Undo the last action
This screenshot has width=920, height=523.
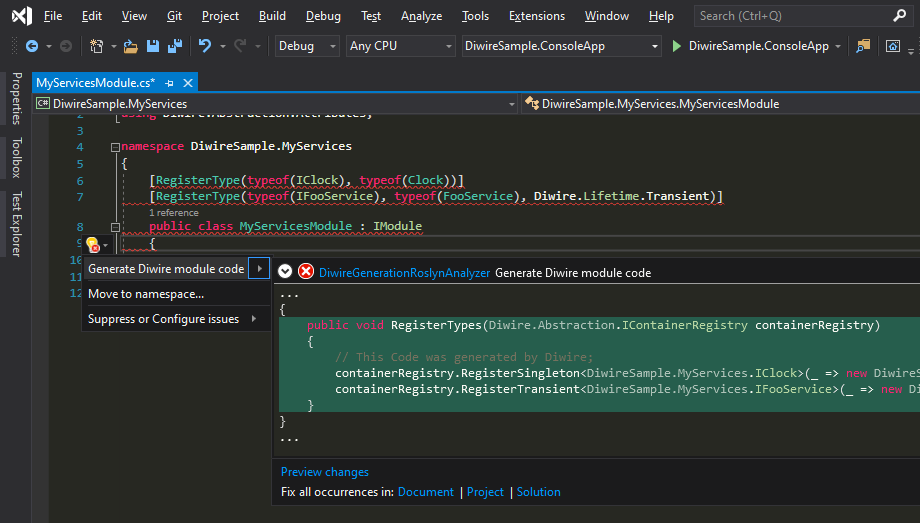[x=205, y=46]
